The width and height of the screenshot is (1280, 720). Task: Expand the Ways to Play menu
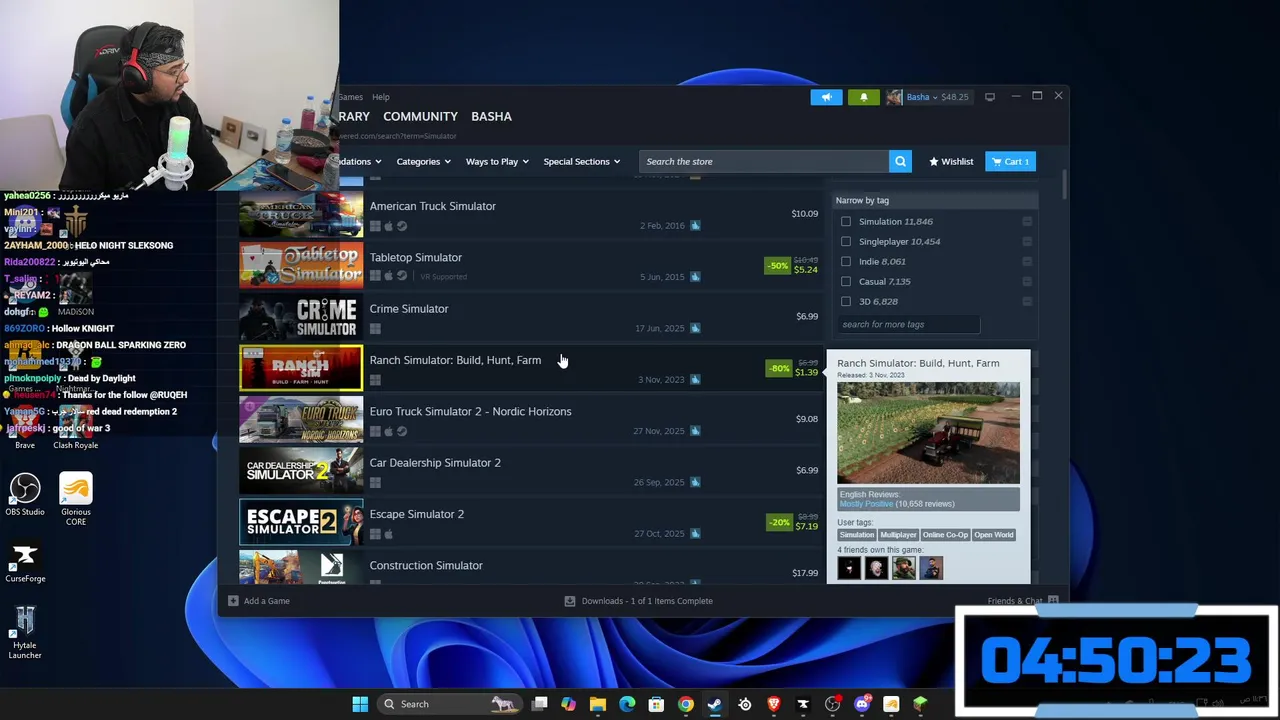pyautogui.click(x=497, y=161)
